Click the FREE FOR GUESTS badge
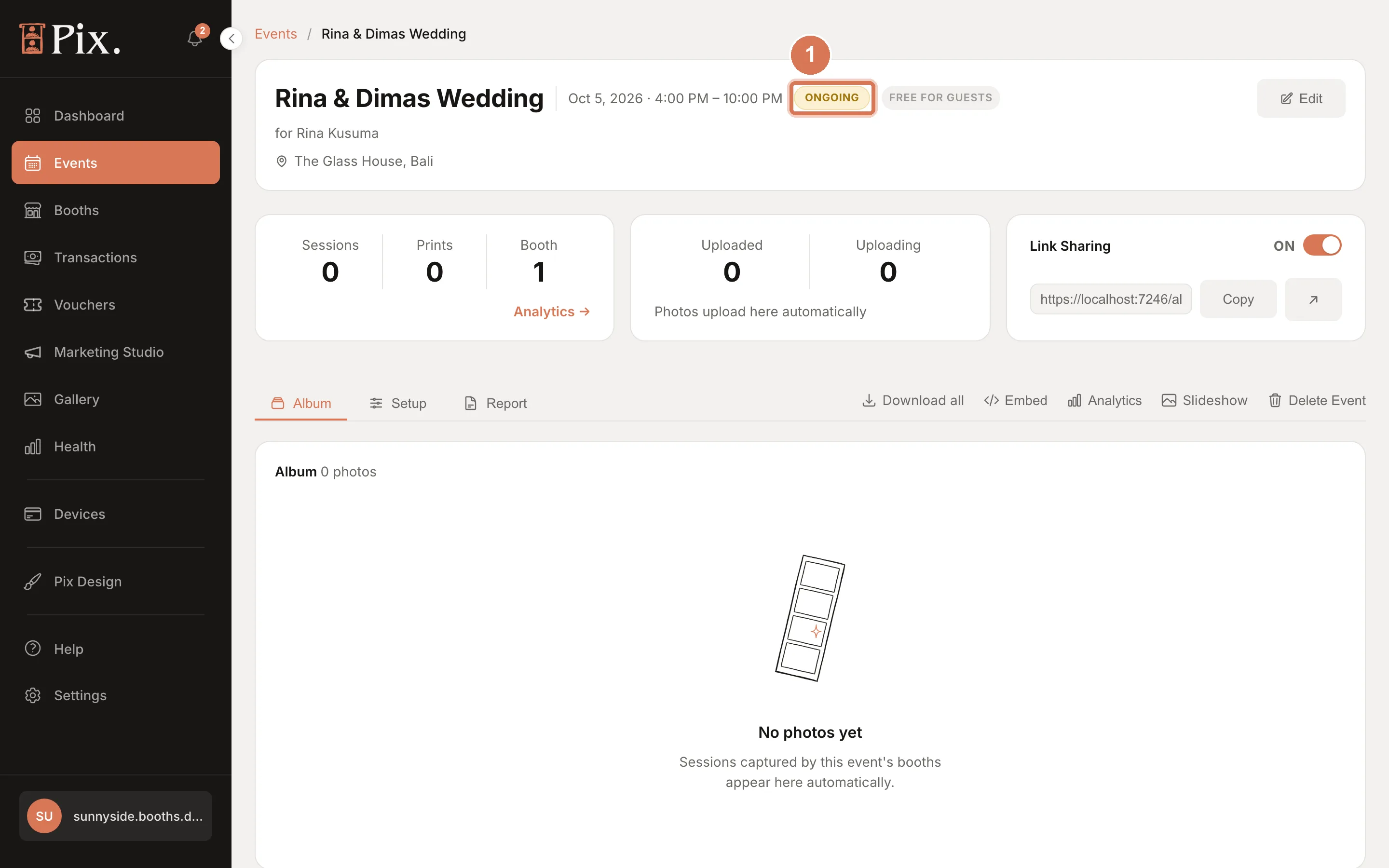 (x=940, y=97)
